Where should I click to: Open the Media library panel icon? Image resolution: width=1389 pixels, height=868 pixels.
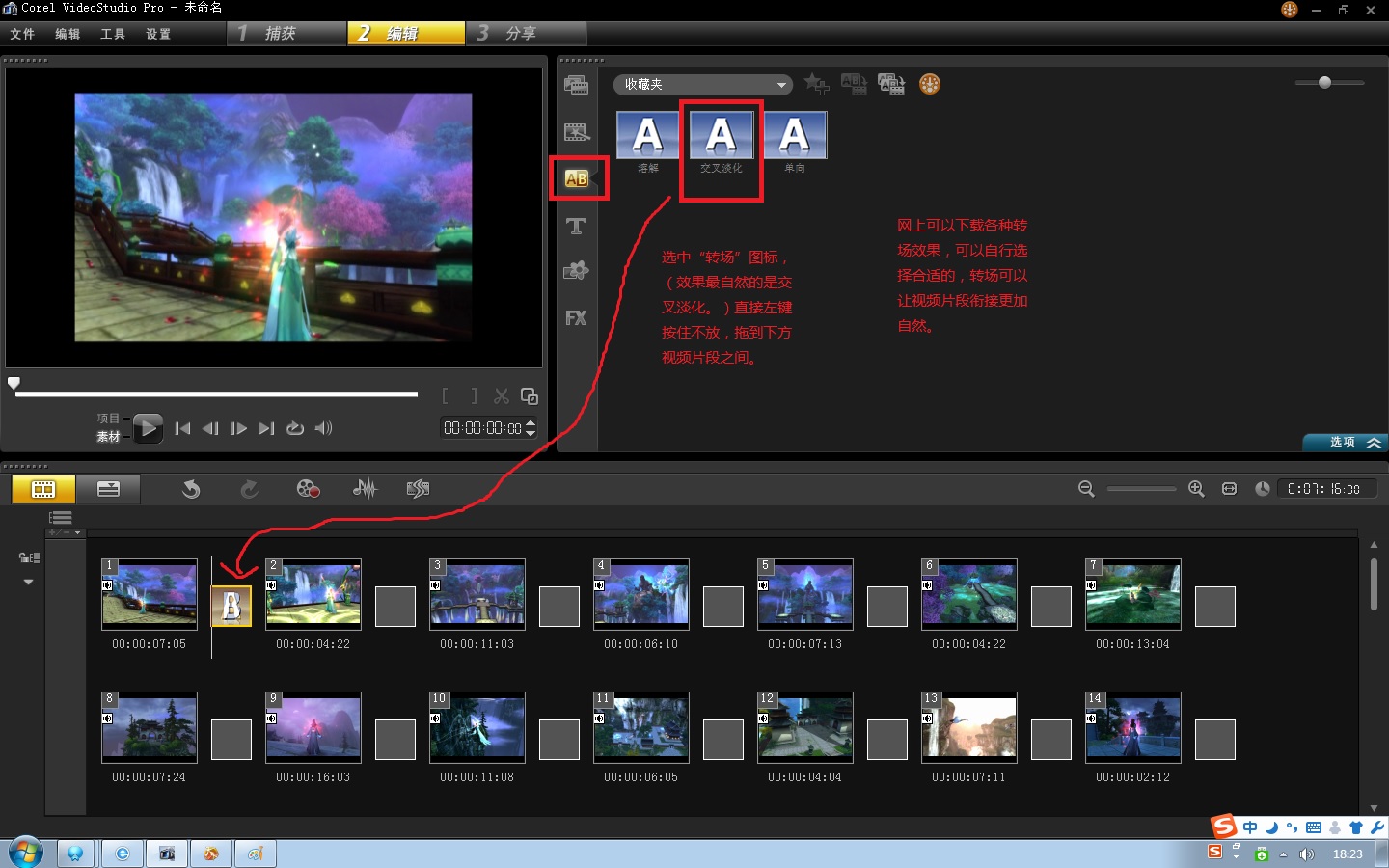[x=576, y=85]
